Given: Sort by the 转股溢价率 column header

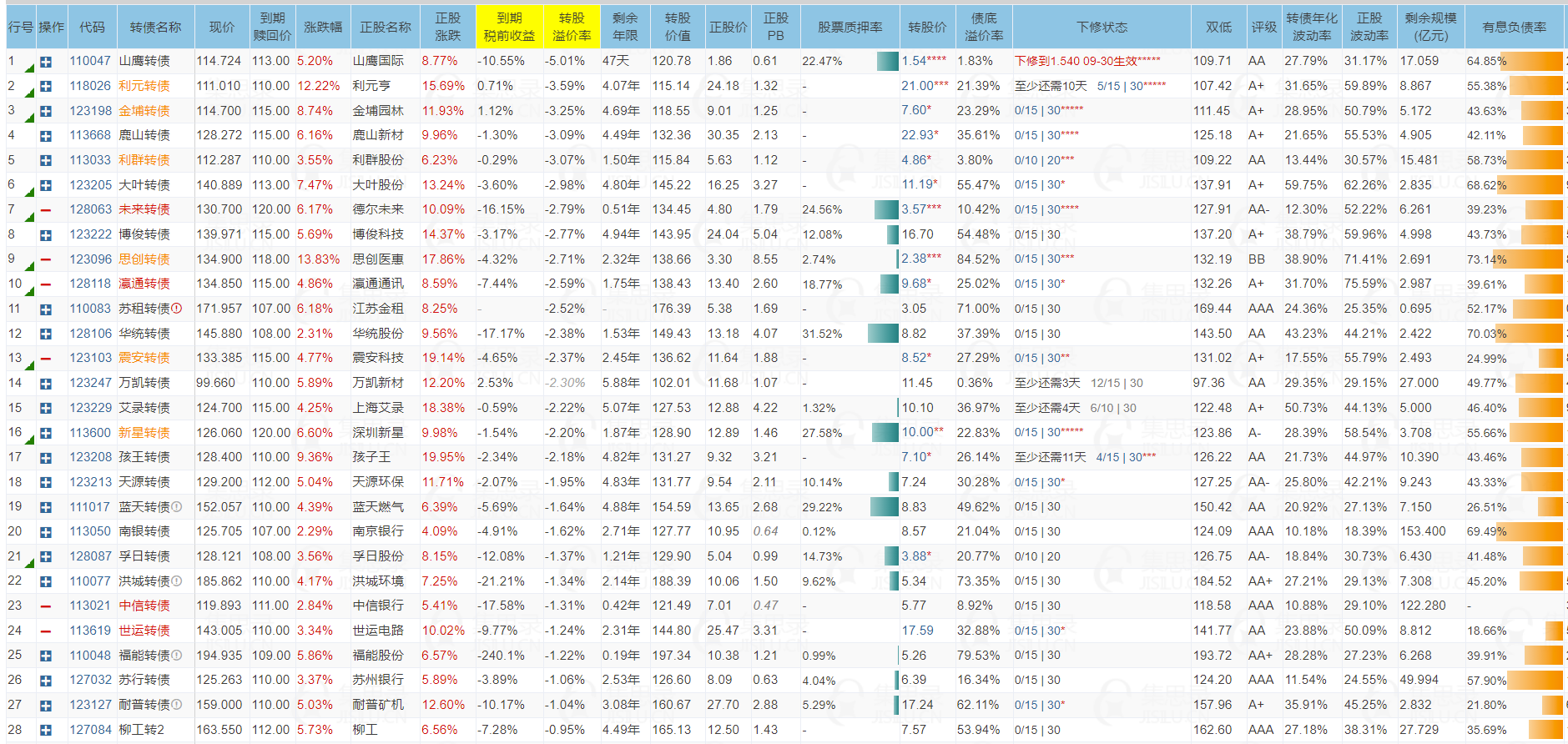Looking at the screenshot, I should [572, 28].
